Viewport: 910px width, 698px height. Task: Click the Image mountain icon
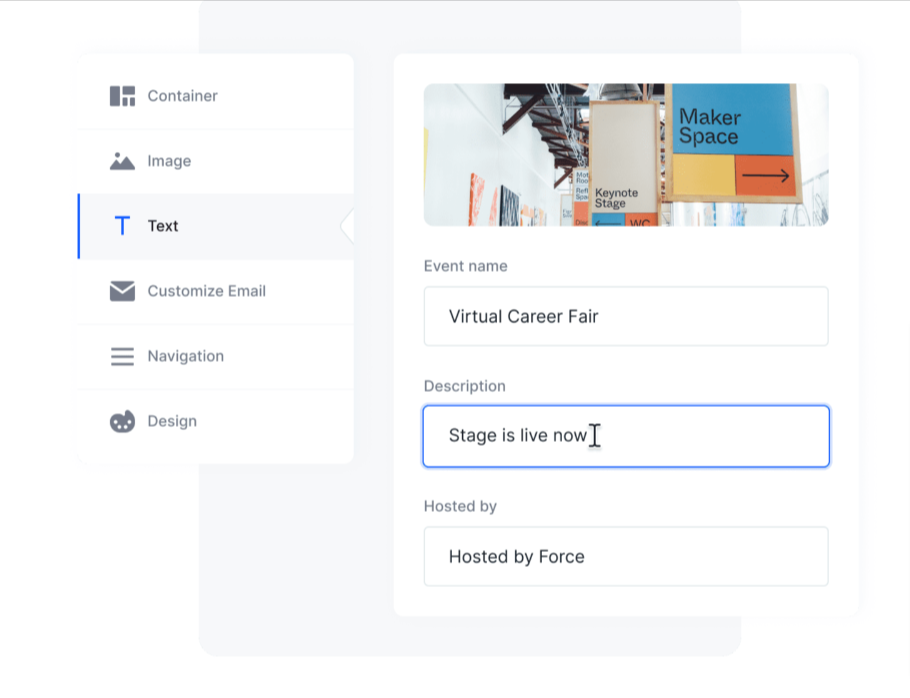(122, 161)
